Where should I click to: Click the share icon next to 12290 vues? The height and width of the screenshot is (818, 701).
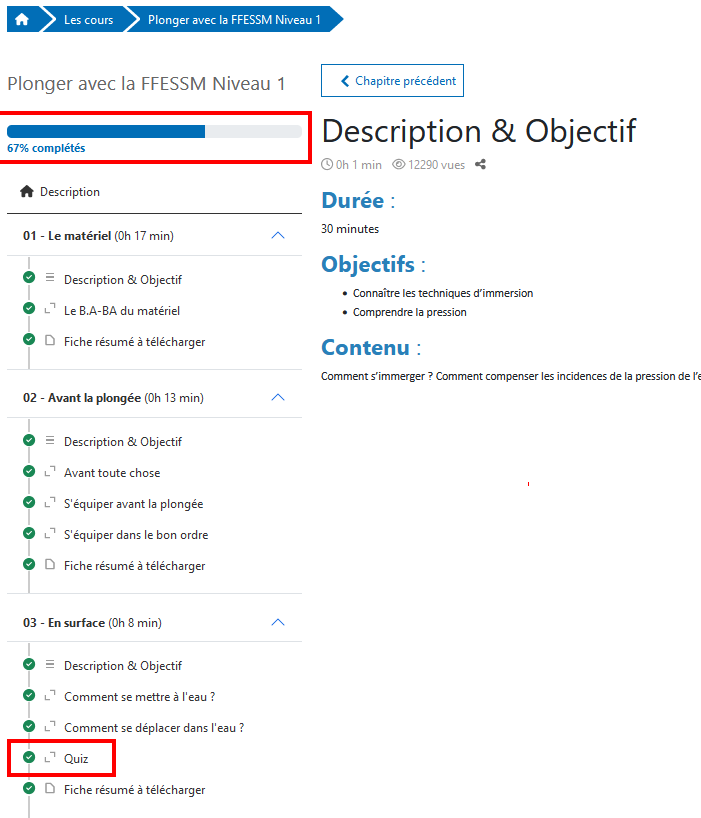480,164
